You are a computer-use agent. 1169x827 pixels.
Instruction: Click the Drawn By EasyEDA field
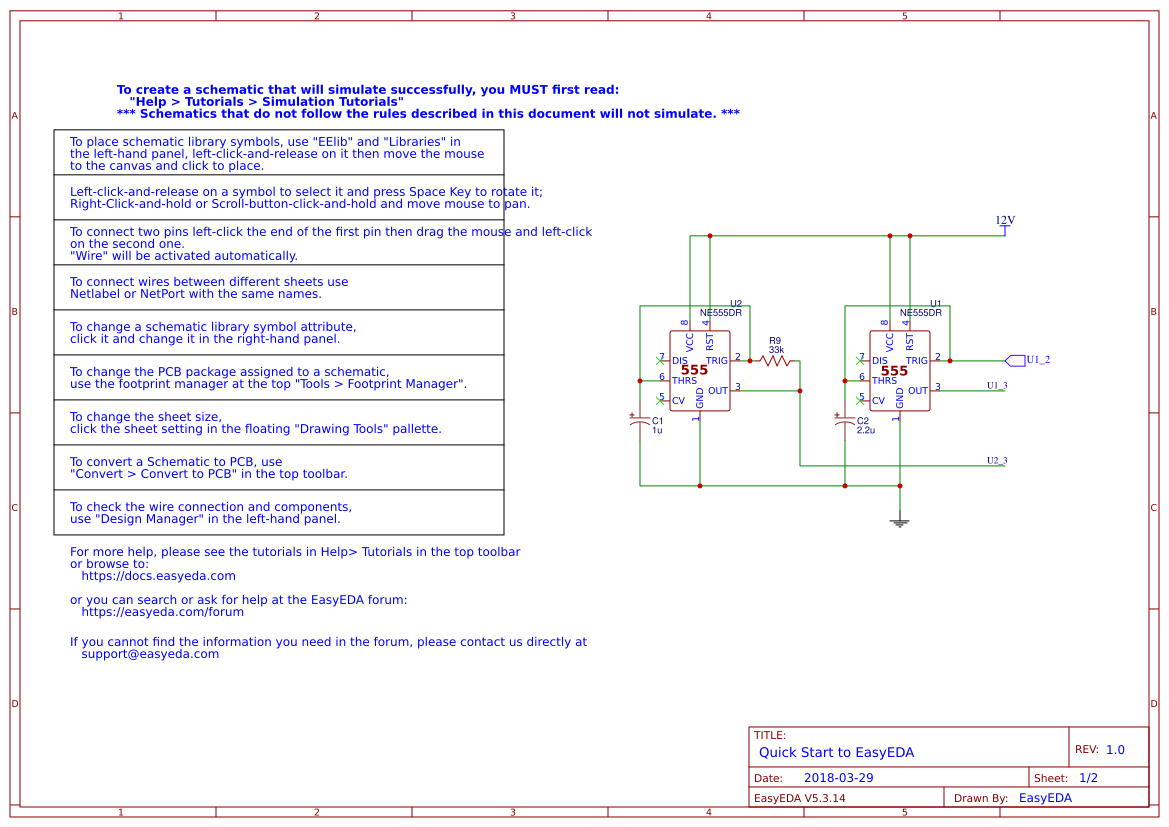pyautogui.click(x=1044, y=798)
